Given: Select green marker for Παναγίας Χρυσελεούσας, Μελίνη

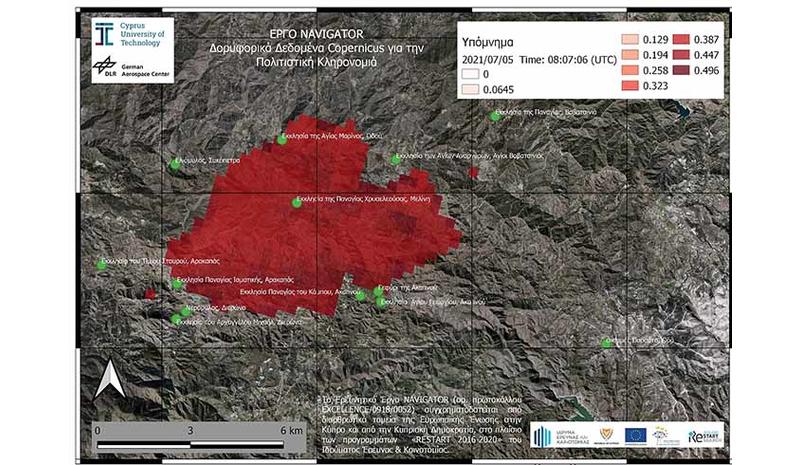Looking at the screenshot, I should point(296,203).
